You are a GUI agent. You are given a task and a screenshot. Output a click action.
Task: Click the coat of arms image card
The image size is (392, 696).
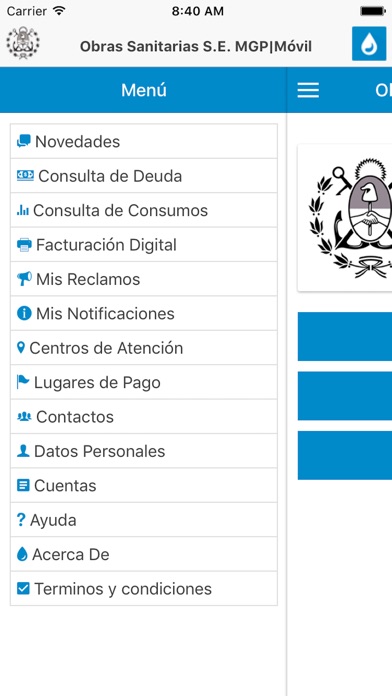click(x=345, y=218)
